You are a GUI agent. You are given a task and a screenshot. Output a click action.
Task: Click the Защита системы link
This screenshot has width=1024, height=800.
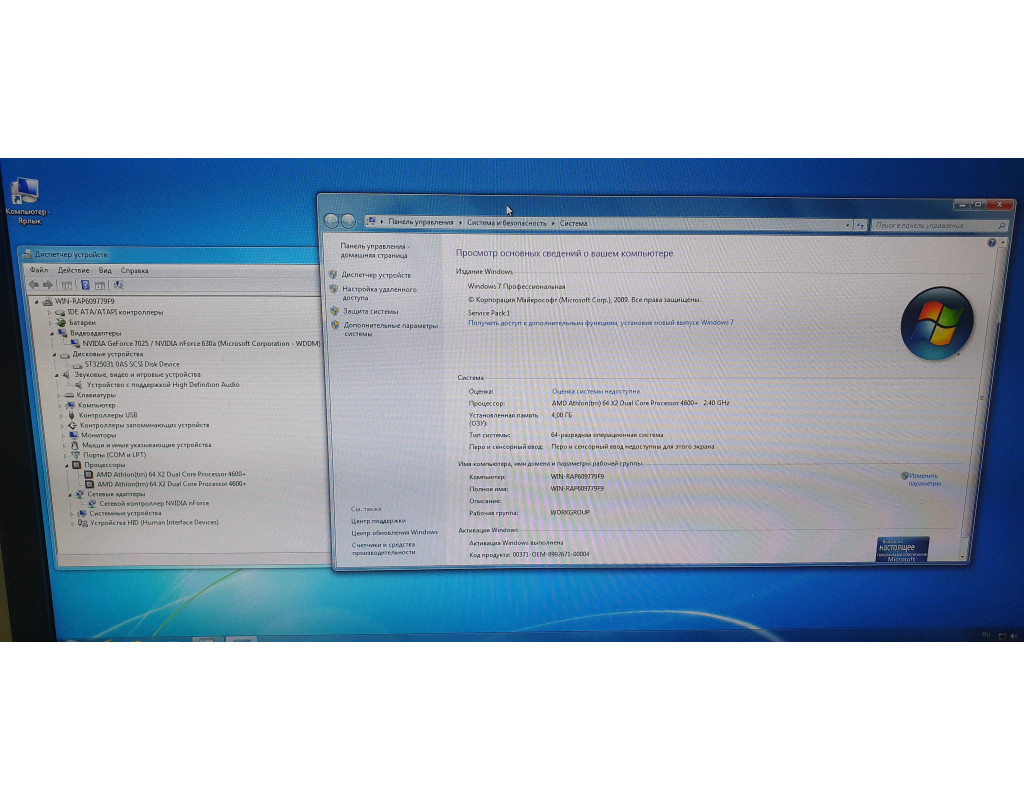click(370, 311)
